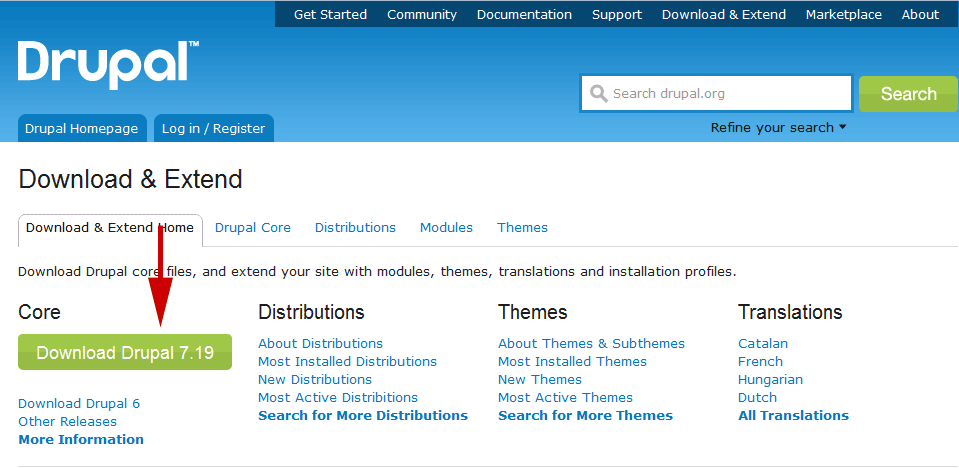Click the Download & Extend page heading
The height and width of the screenshot is (468, 959).
[130, 180]
